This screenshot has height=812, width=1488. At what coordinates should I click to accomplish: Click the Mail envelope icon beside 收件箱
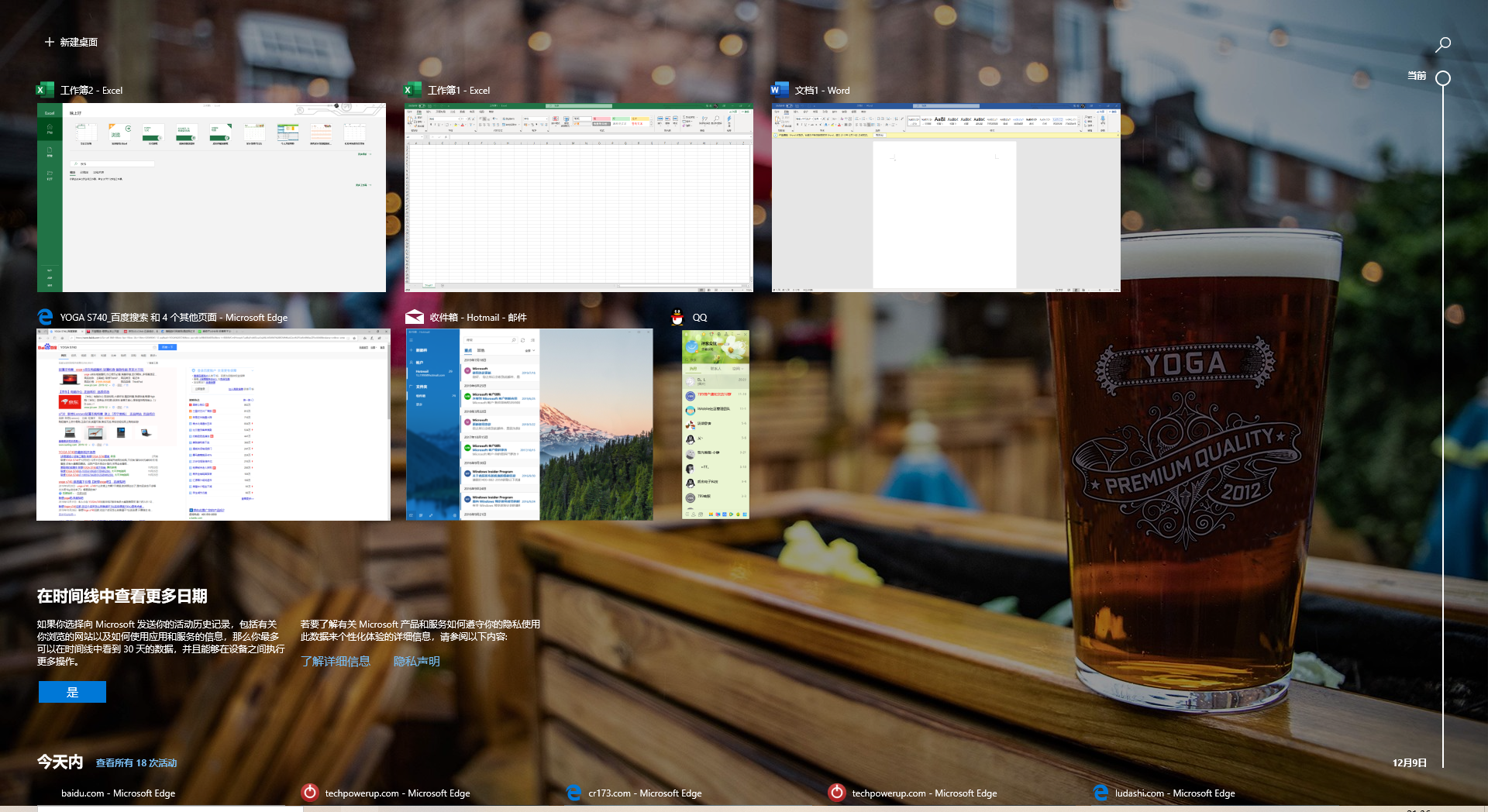tap(415, 317)
